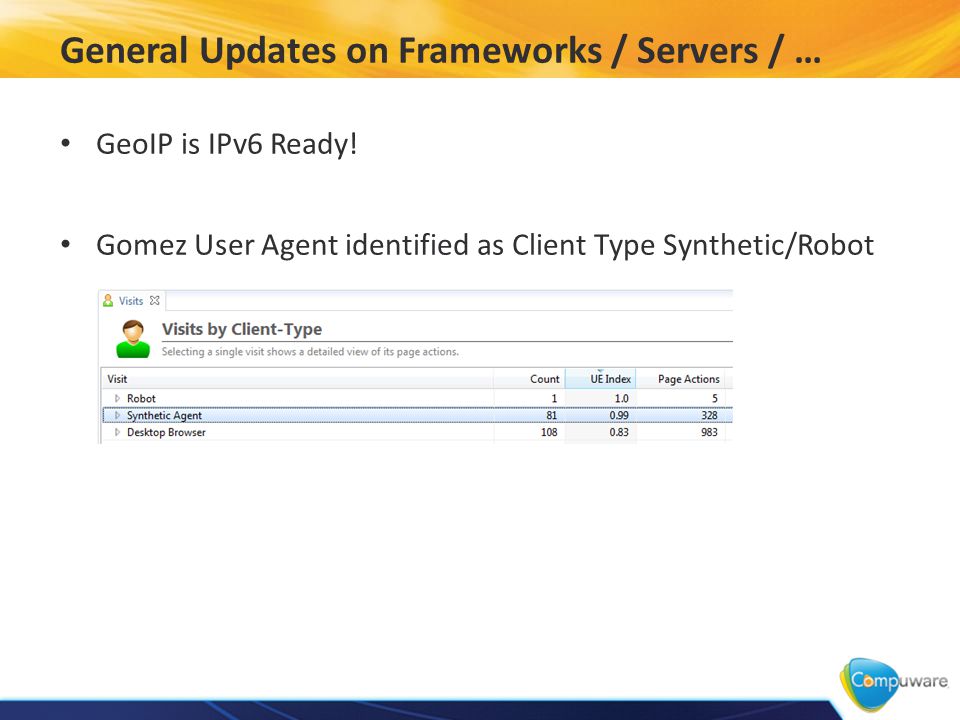Expand the Desktop Browser row
Image resolution: width=960 pixels, height=720 pixels.
[118, 432]
